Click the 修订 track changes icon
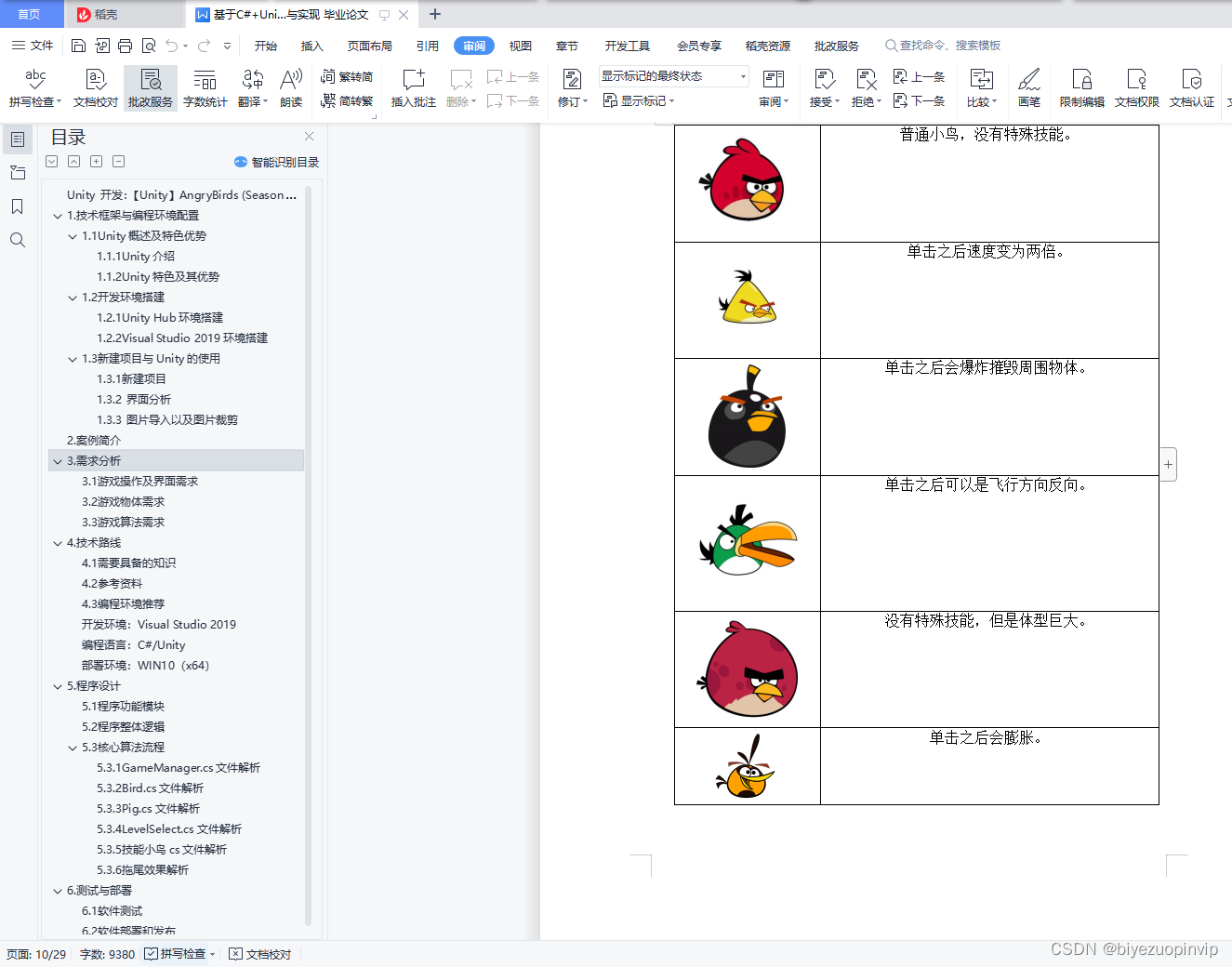1232x967 pixels. click(572, 80)
